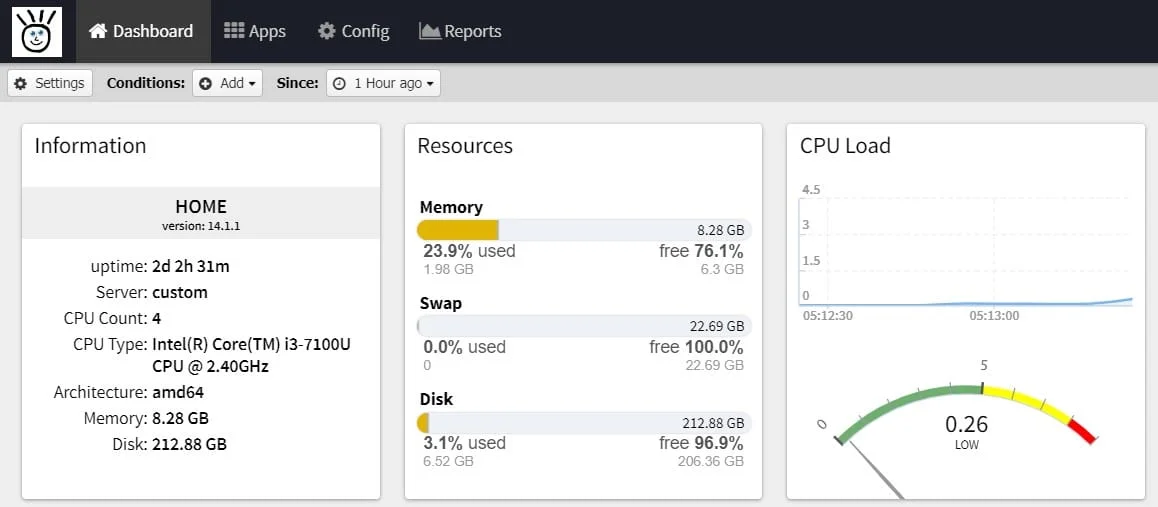Image resolution: width=1158 pixels, height=507 pixels.
Task: Click the Disk usage progress bar
Action: (583, 422)
